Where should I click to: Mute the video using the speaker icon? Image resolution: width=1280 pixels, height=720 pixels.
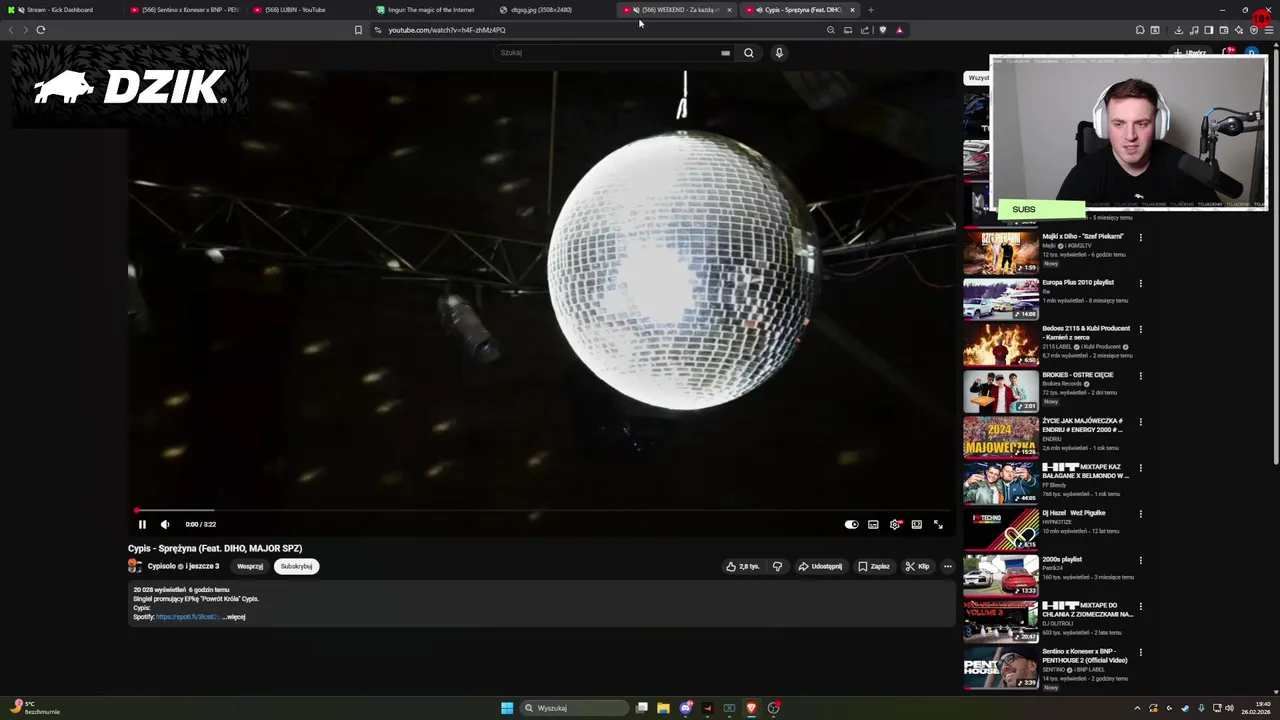tap(165, 524)
